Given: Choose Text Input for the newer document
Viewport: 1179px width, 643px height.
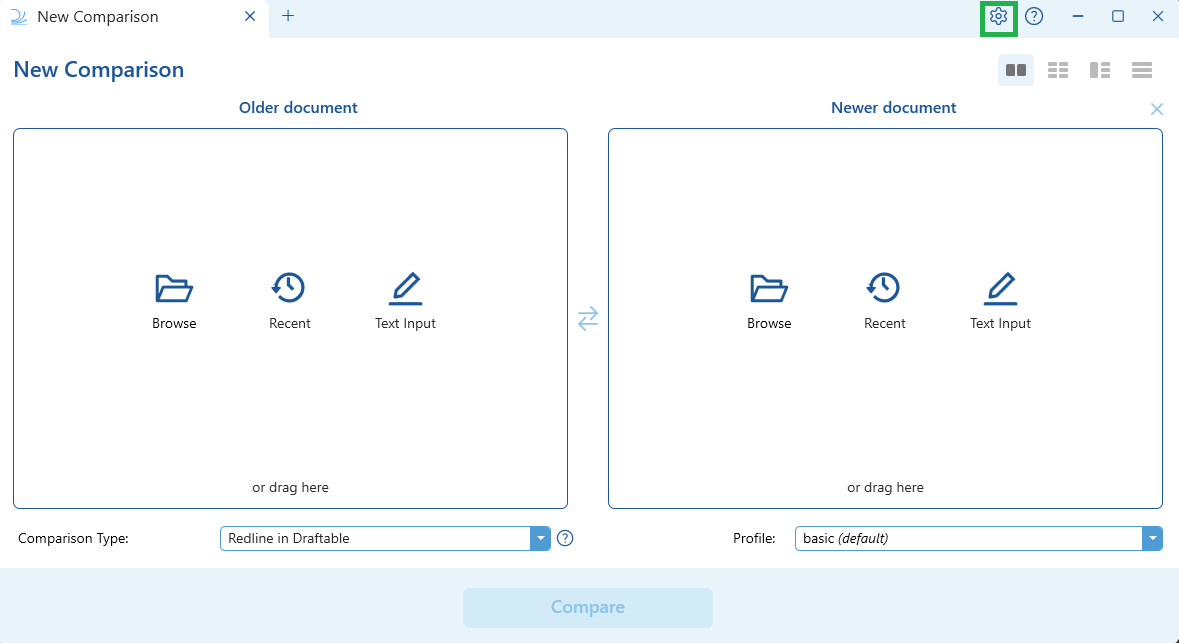Looking at the screenshot, I should (1000, 302).
